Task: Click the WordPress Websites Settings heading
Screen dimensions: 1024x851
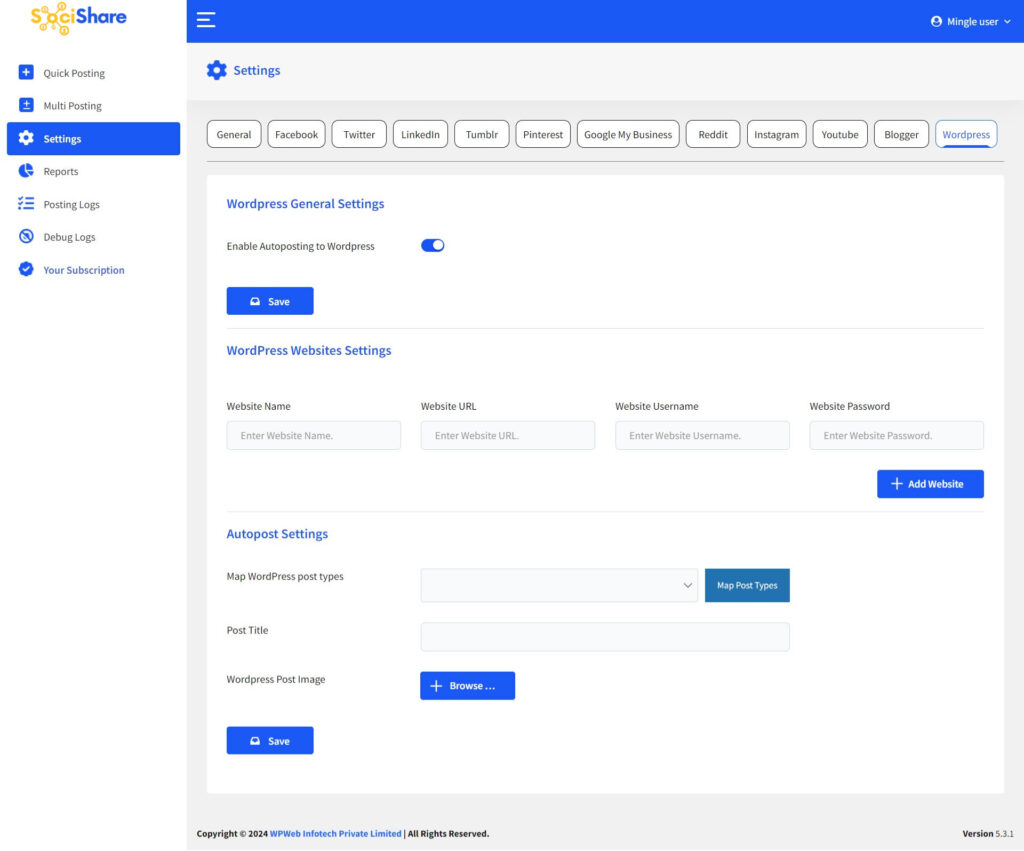Action: tap(309, 350)
